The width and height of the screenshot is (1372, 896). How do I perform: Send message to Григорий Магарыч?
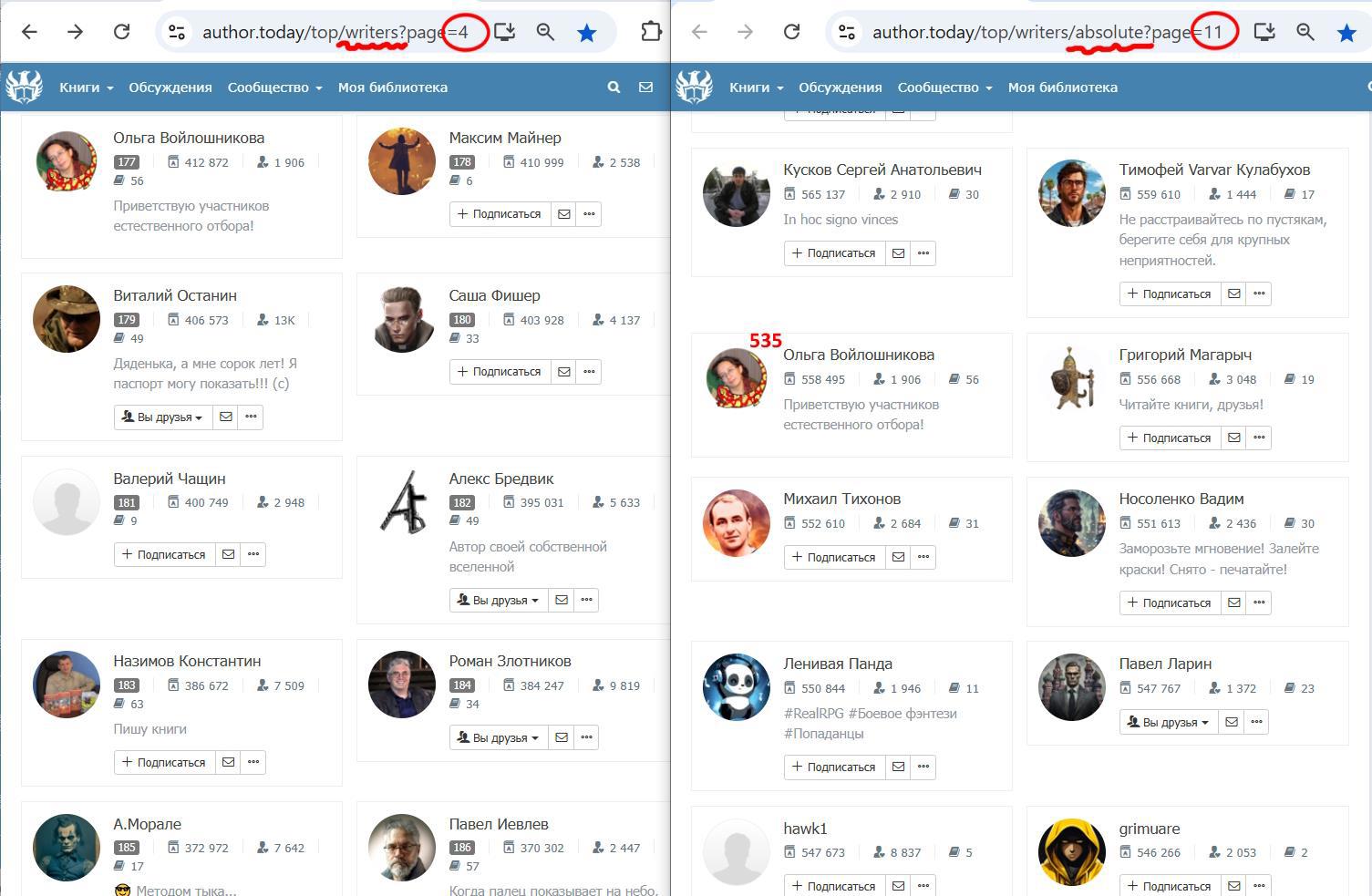[1233, 438]
